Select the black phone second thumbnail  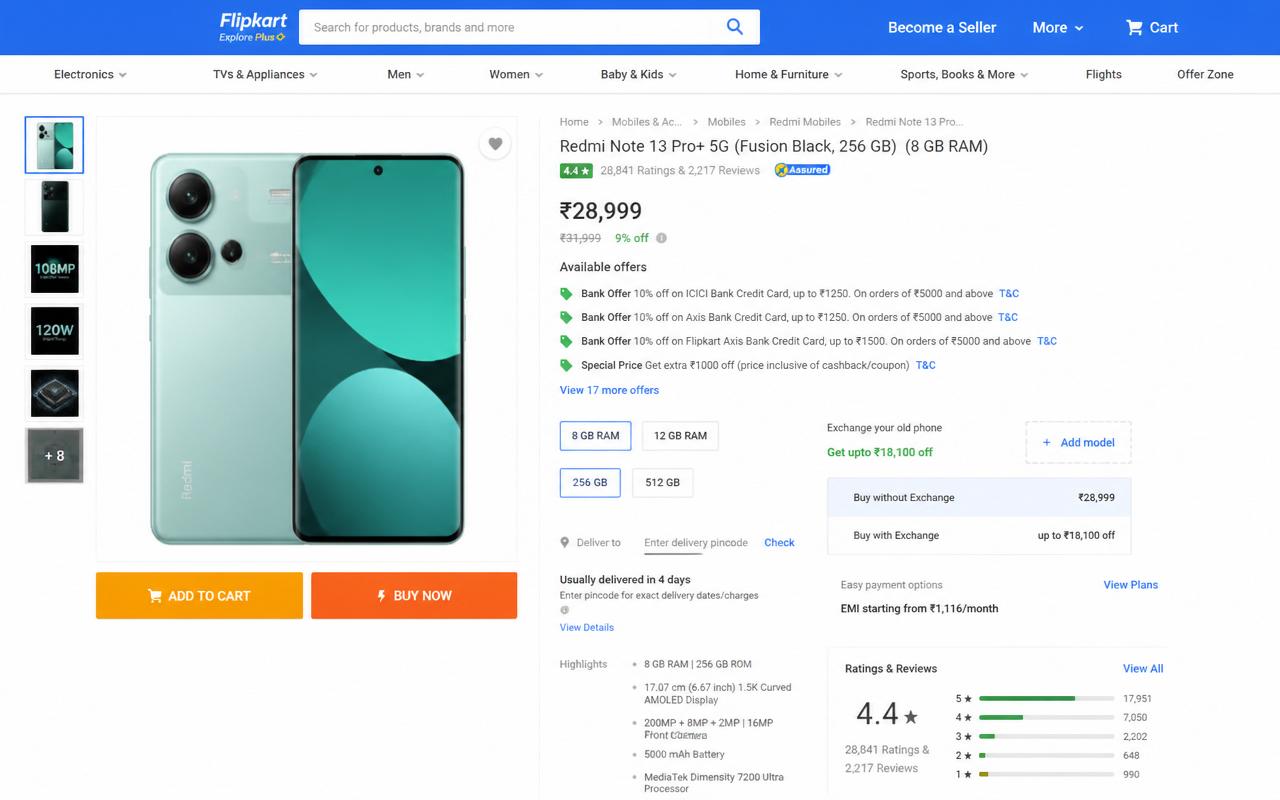(x=54, y=207)
